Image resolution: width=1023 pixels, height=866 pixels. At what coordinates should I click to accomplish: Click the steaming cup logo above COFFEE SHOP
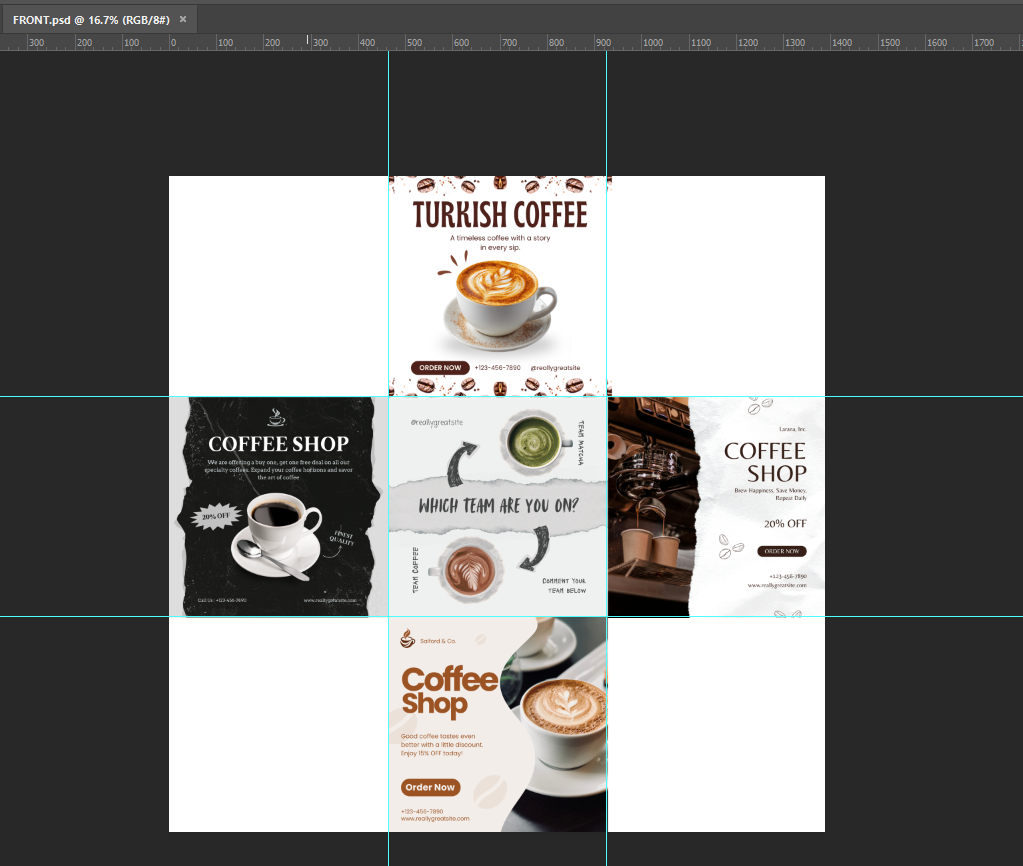[x=276, y=417]
